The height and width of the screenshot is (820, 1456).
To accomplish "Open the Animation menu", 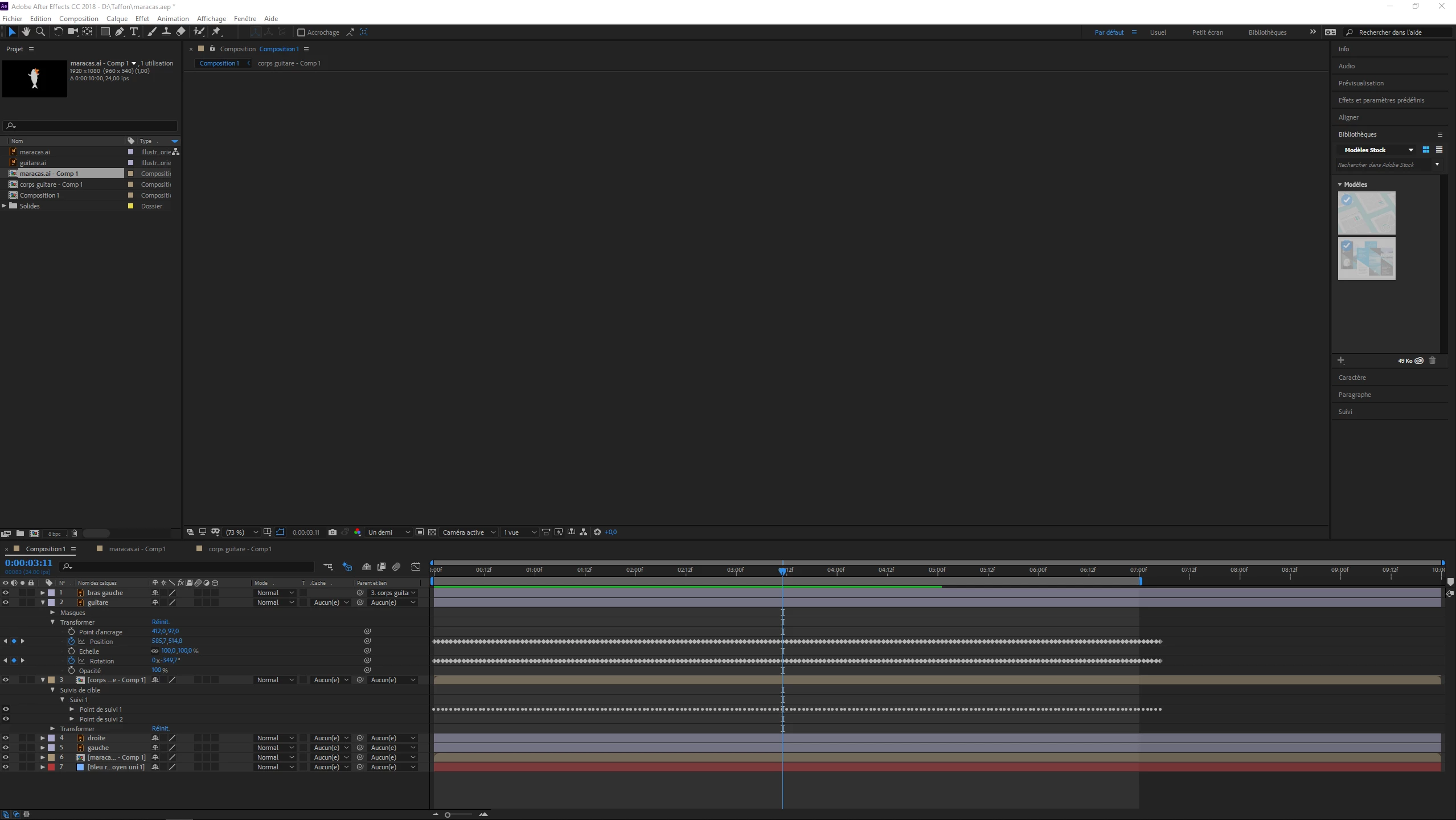I will (x=173, y=18).
